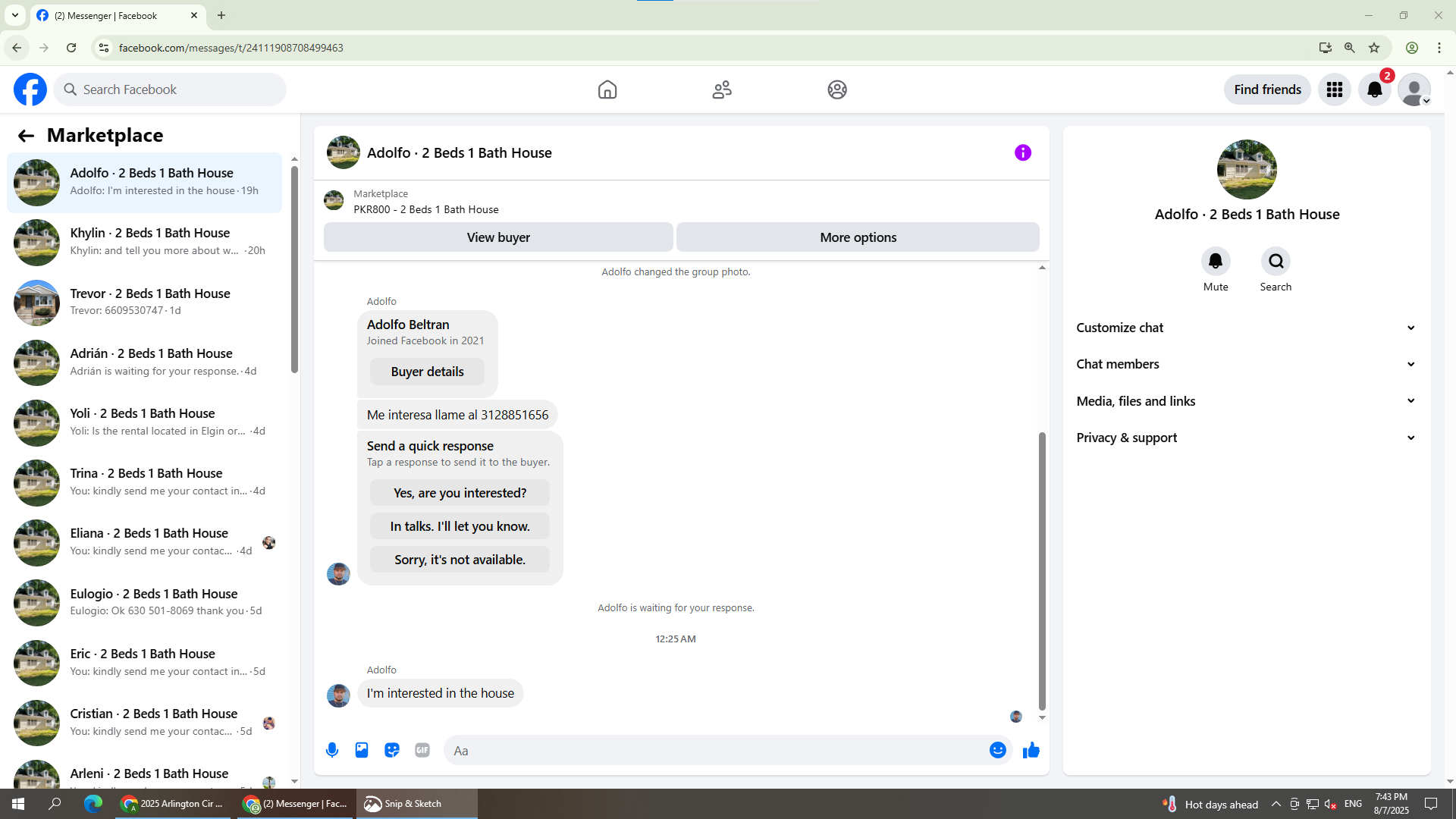Open Microsoft Edge from the taskbar
This screenshot has height=819, width=1456.
click(x=93, y=804)
